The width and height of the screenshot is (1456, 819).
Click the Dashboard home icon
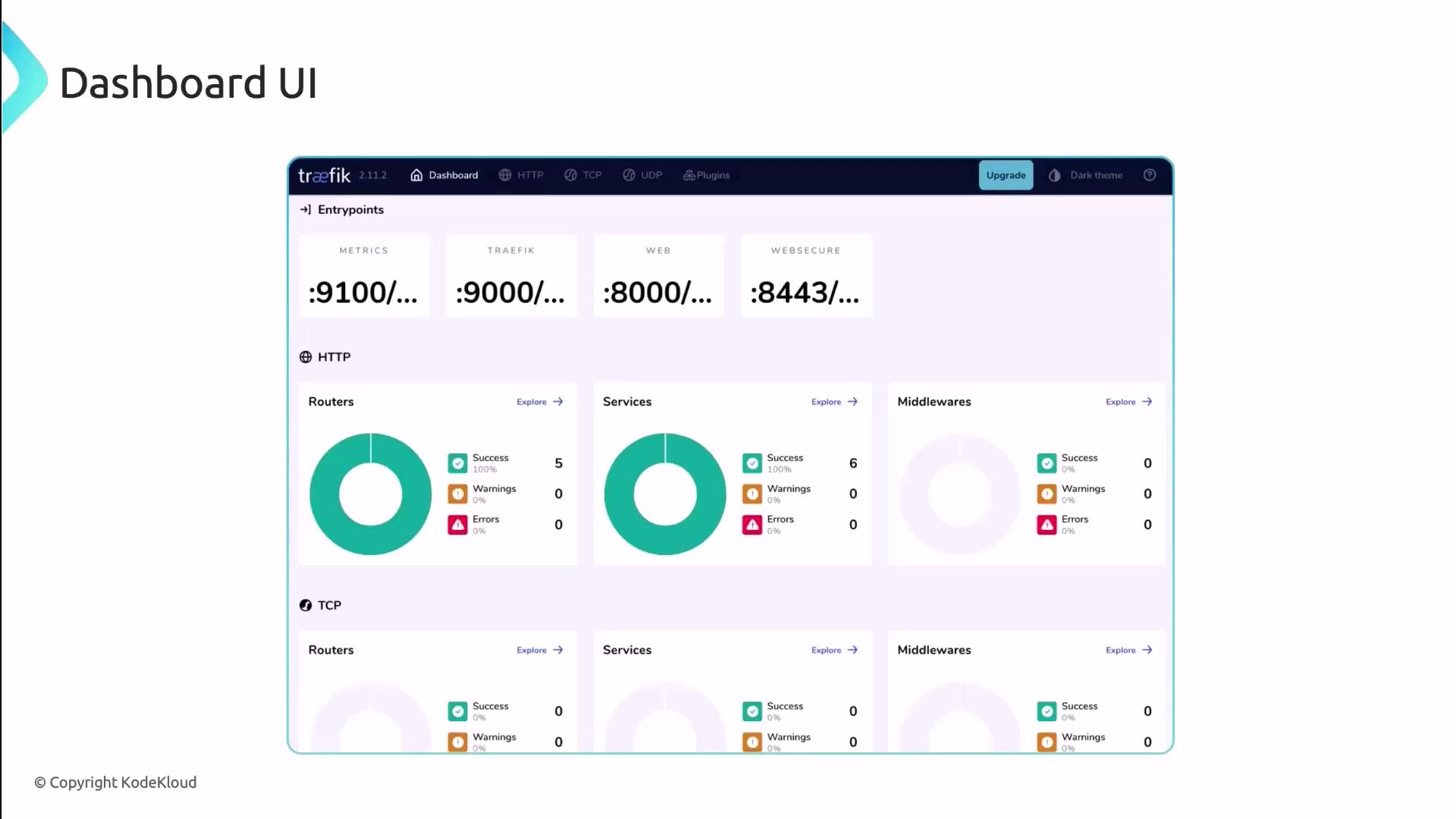pos(416,175)
